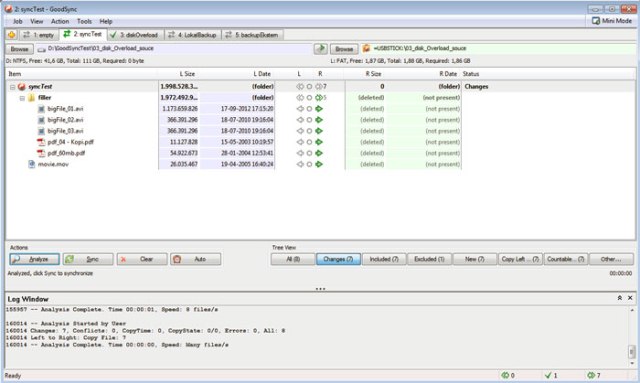Open the Help menu

pos(106,21)
